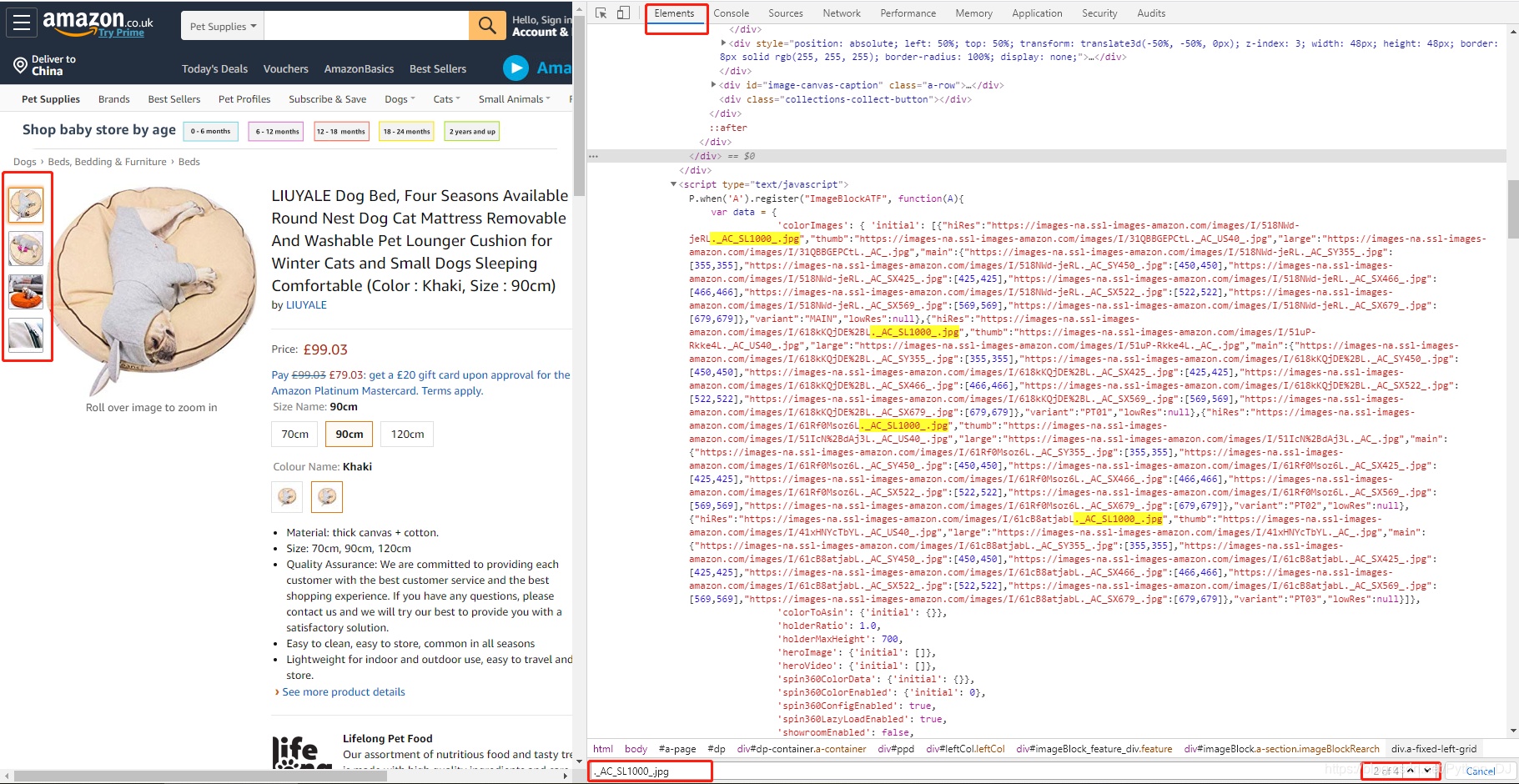Choose the first colour swatch thumbnail
This screenshot has height=784, width=1519.
point(287,496)
